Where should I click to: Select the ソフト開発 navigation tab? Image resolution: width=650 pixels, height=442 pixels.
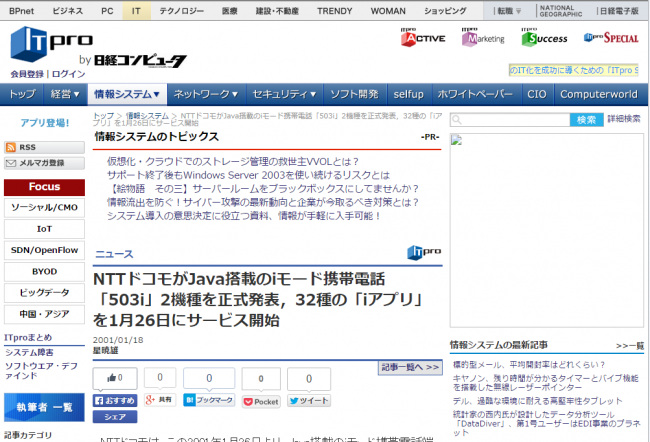[x=354, y=94]
